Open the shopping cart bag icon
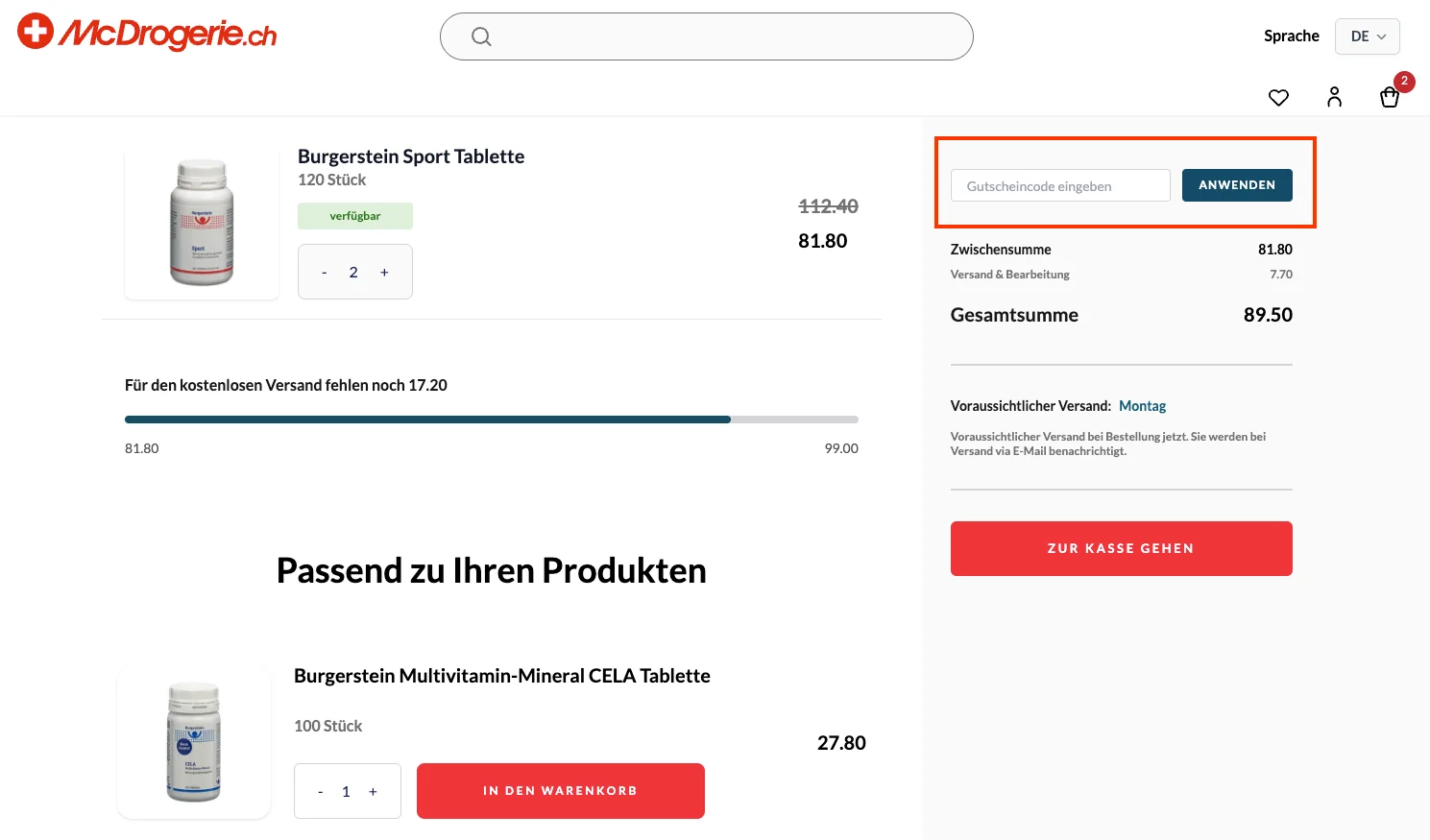 tap(1390, 98)
